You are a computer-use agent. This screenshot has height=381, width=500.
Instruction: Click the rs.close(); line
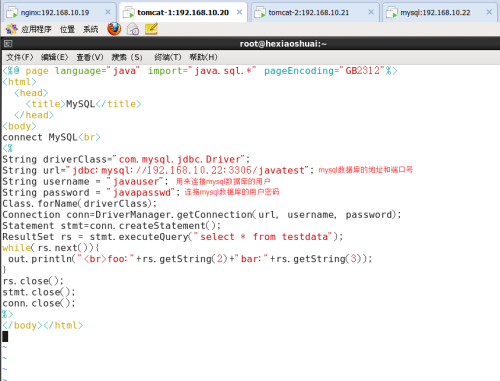tap(33, 281)
